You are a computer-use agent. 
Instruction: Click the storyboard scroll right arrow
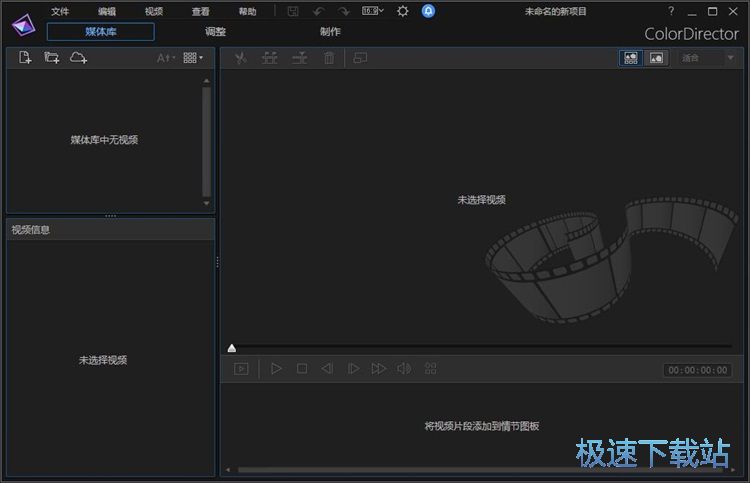tap(733, 470)
